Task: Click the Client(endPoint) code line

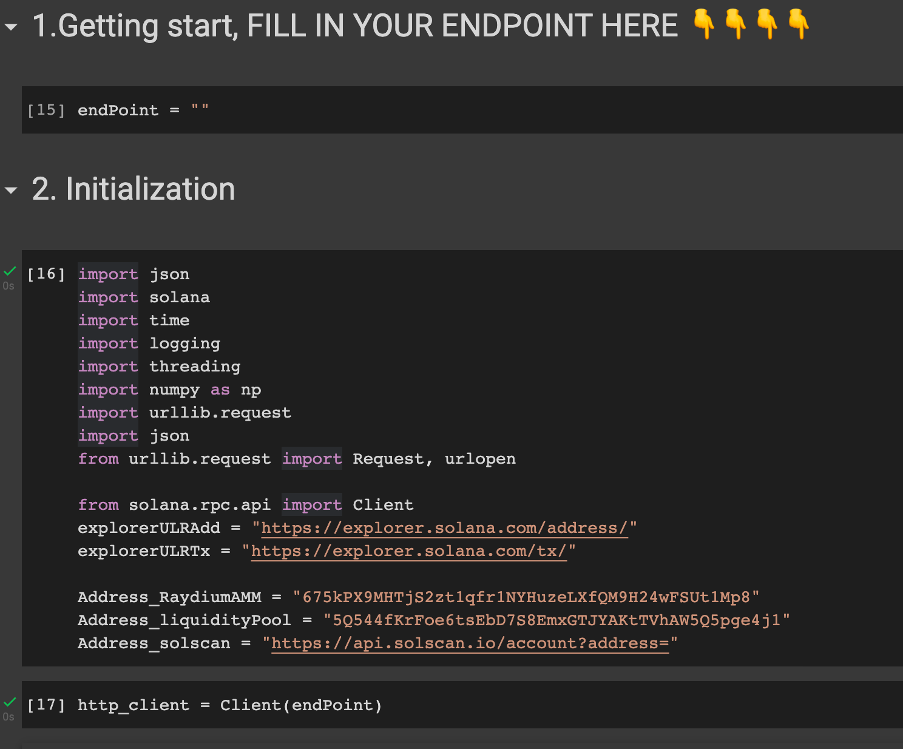Action: pyautogui.click(x=230, y=705)
